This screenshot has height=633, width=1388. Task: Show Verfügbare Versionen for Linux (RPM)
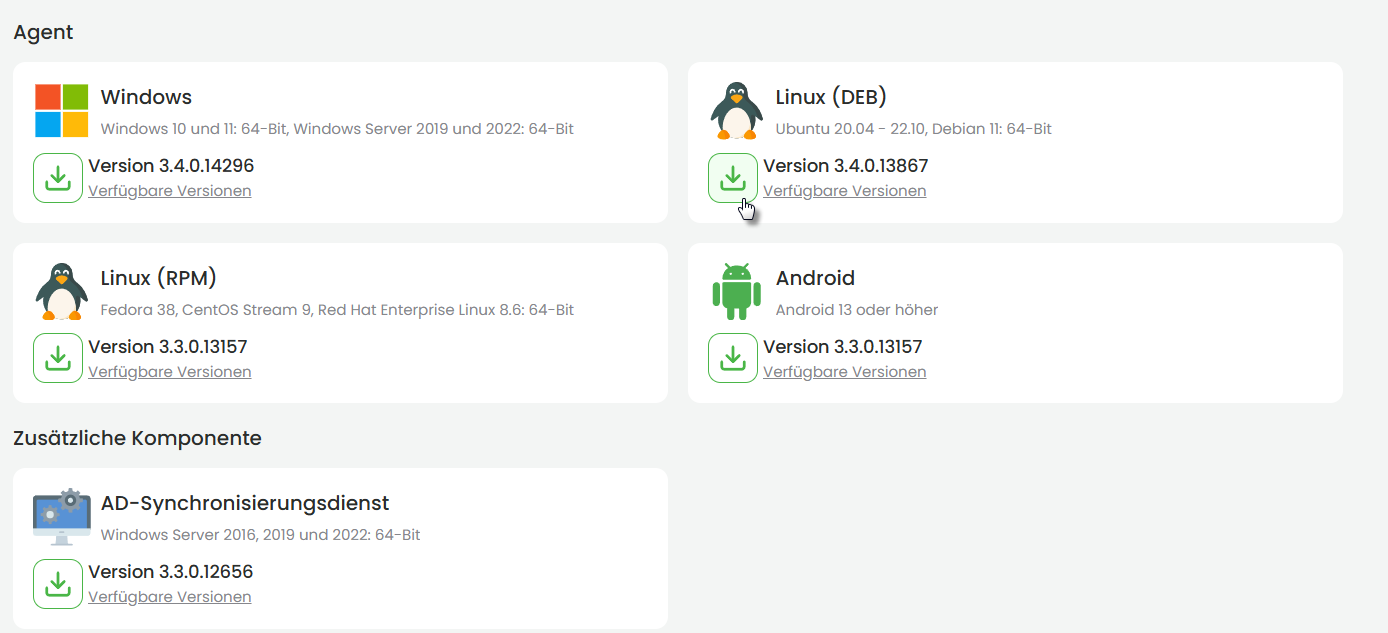(170, 372)
